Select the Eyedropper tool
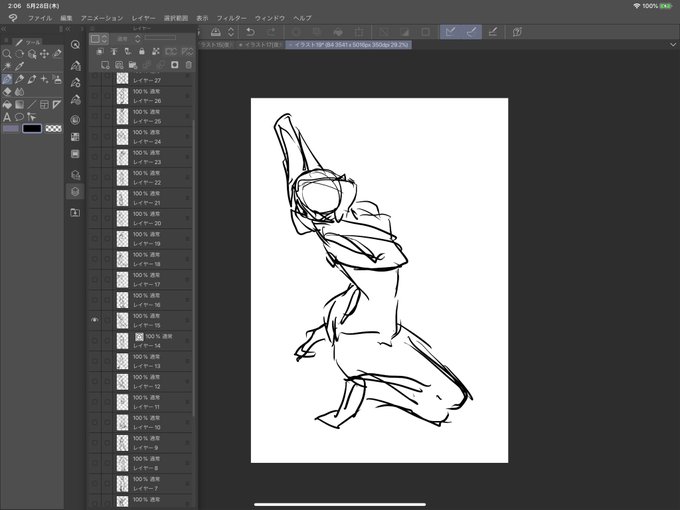This screenshot has width=680, height=510. [x=19, y=66]
